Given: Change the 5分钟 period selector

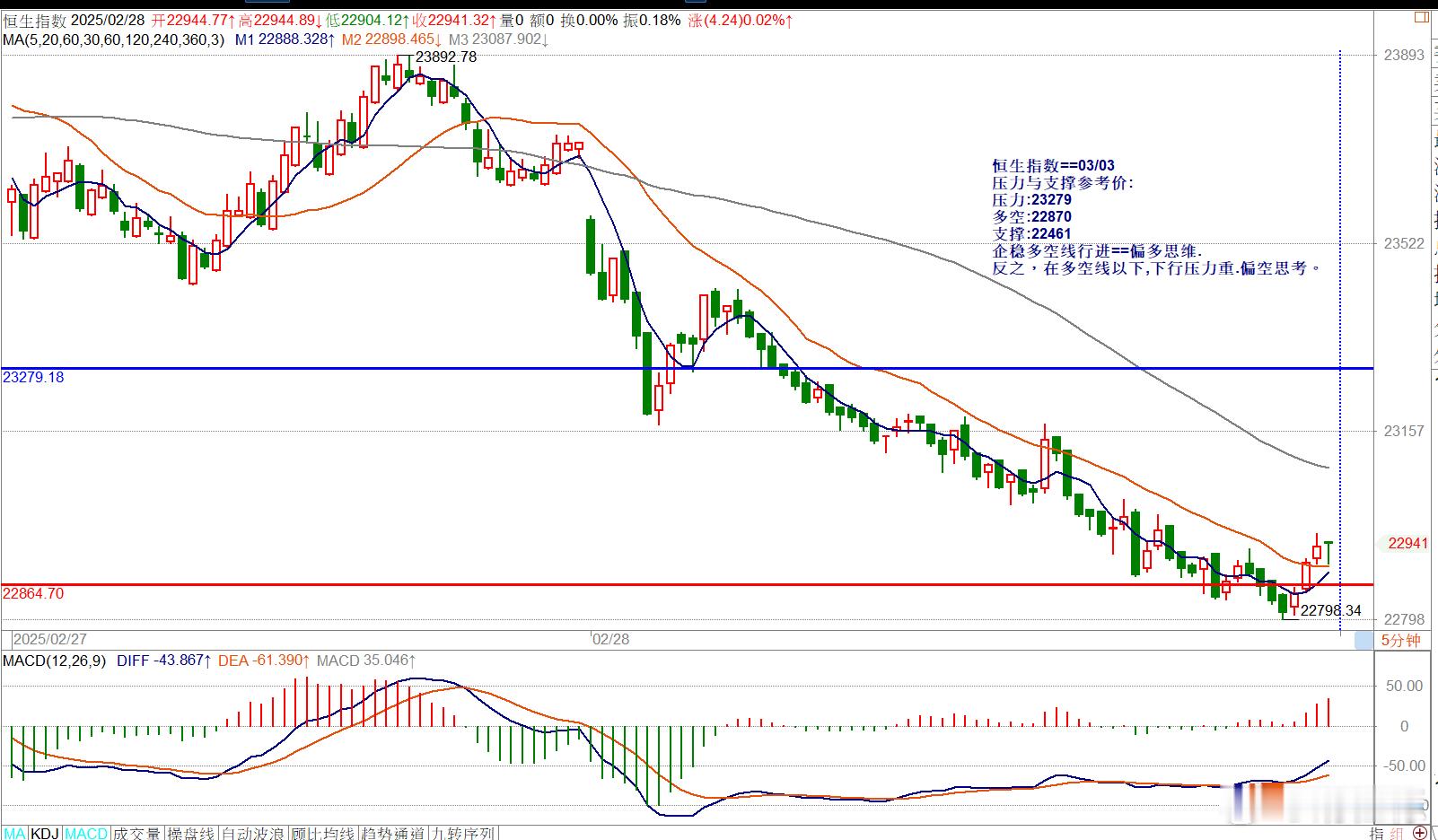Looking at the screenshot, I should tap(1401, 640).
